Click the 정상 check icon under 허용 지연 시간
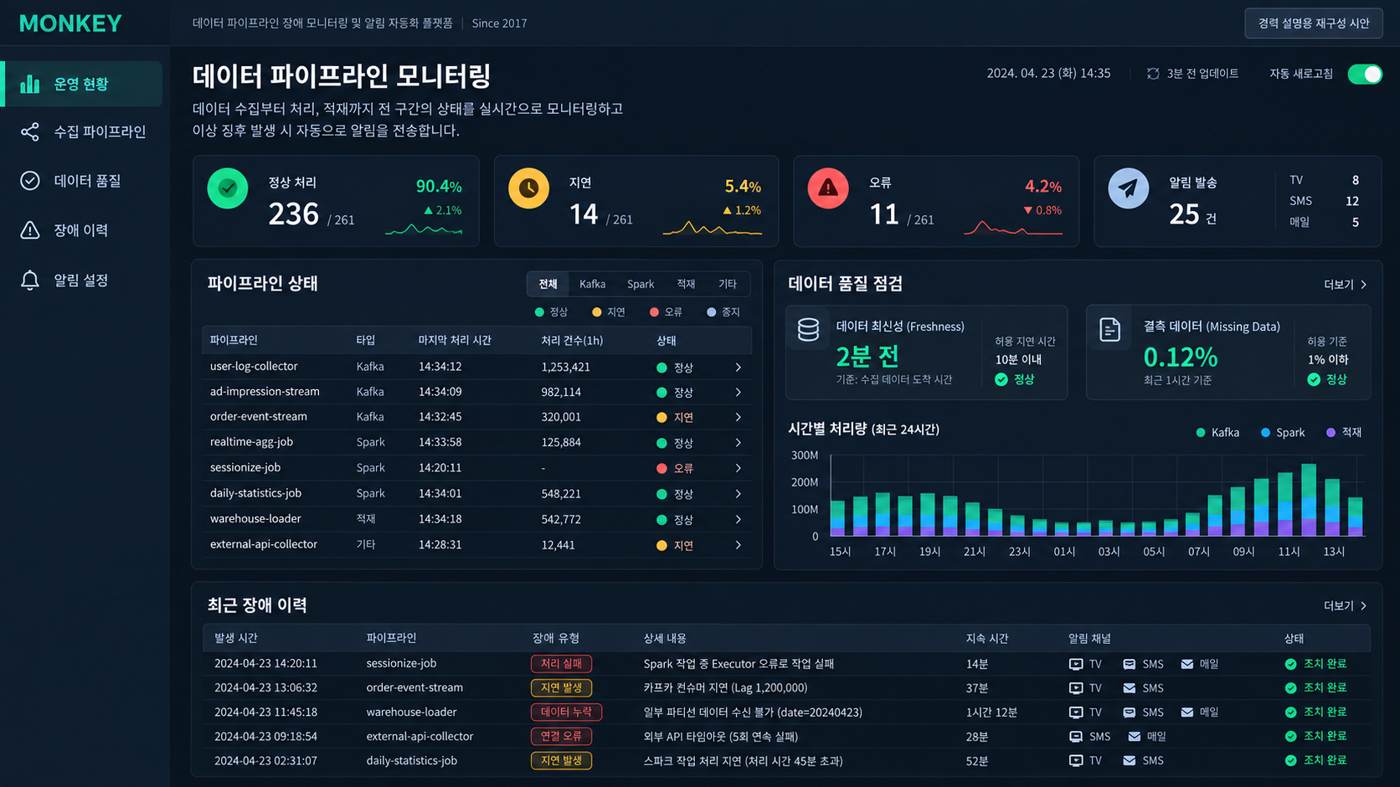Image resolution: width=1400 pixels, height=787 pixels. click(x=1001, y=379)
